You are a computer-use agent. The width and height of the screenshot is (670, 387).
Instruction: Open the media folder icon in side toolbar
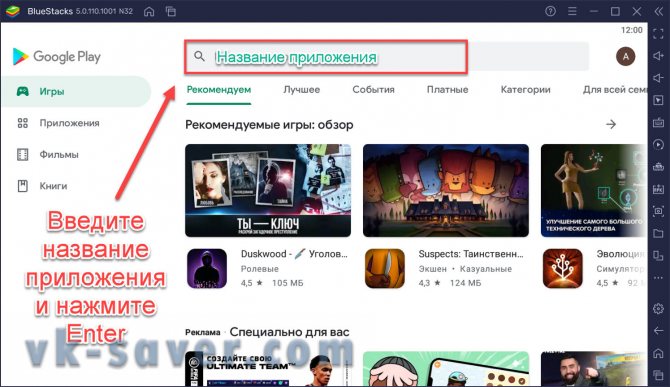pyautogui.click(x=658, y=233)
